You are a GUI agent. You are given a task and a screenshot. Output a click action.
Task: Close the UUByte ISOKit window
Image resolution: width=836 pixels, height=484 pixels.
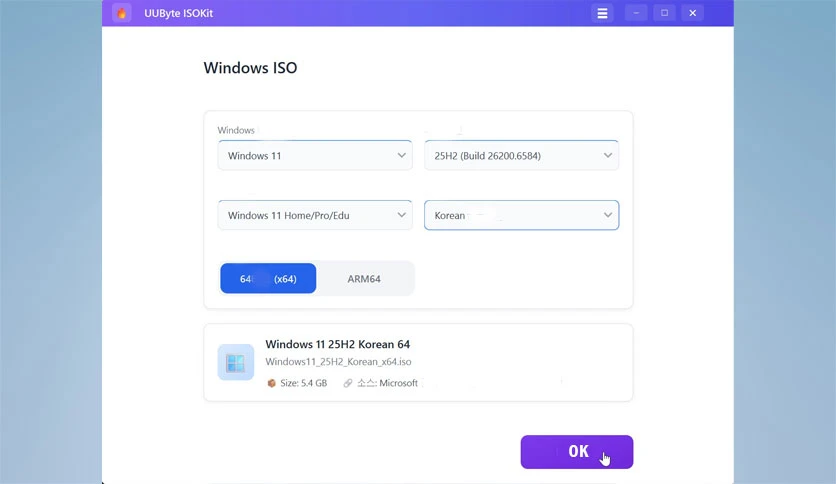pos(693,13)
